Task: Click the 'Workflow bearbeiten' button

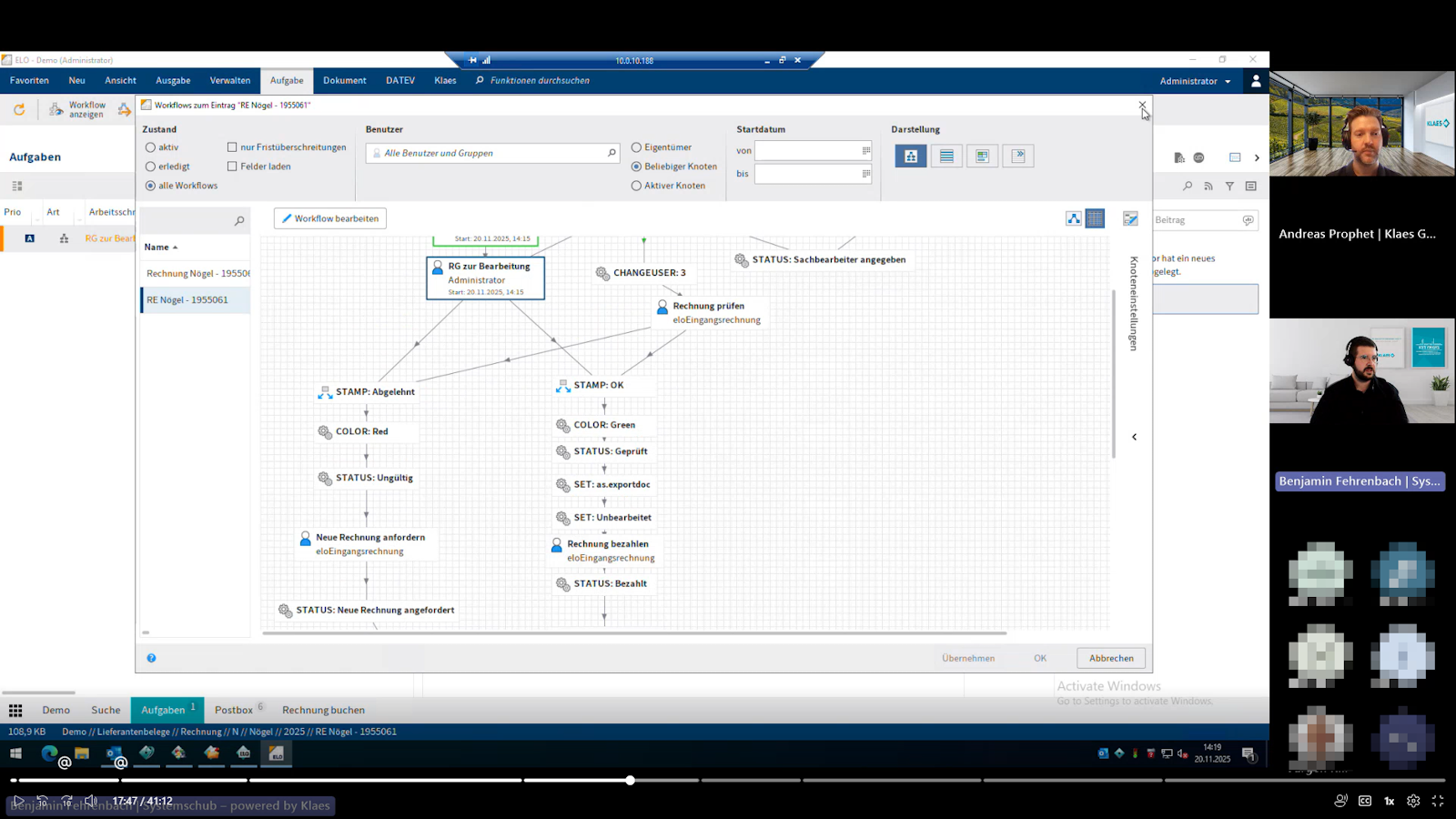Action: coord(330,218)
